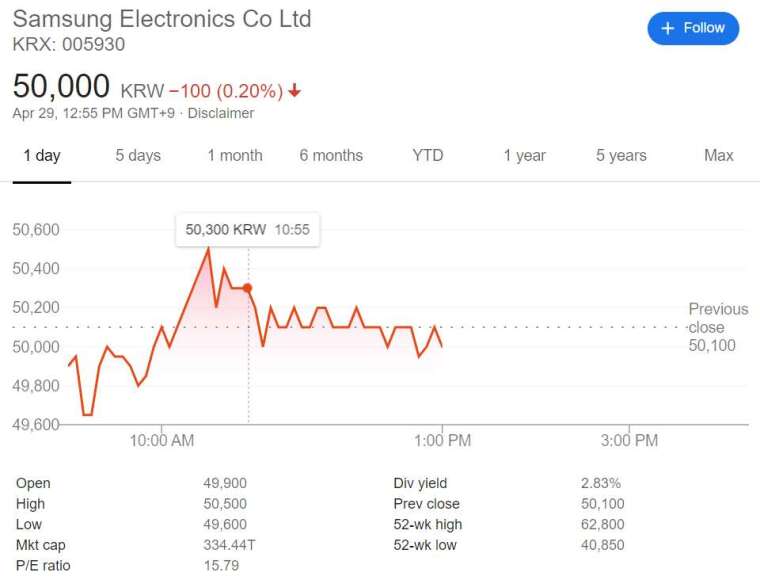Viewport: 760px width, 580px height.
Task: Select the Max time range
Action: [x=719, y=156]
